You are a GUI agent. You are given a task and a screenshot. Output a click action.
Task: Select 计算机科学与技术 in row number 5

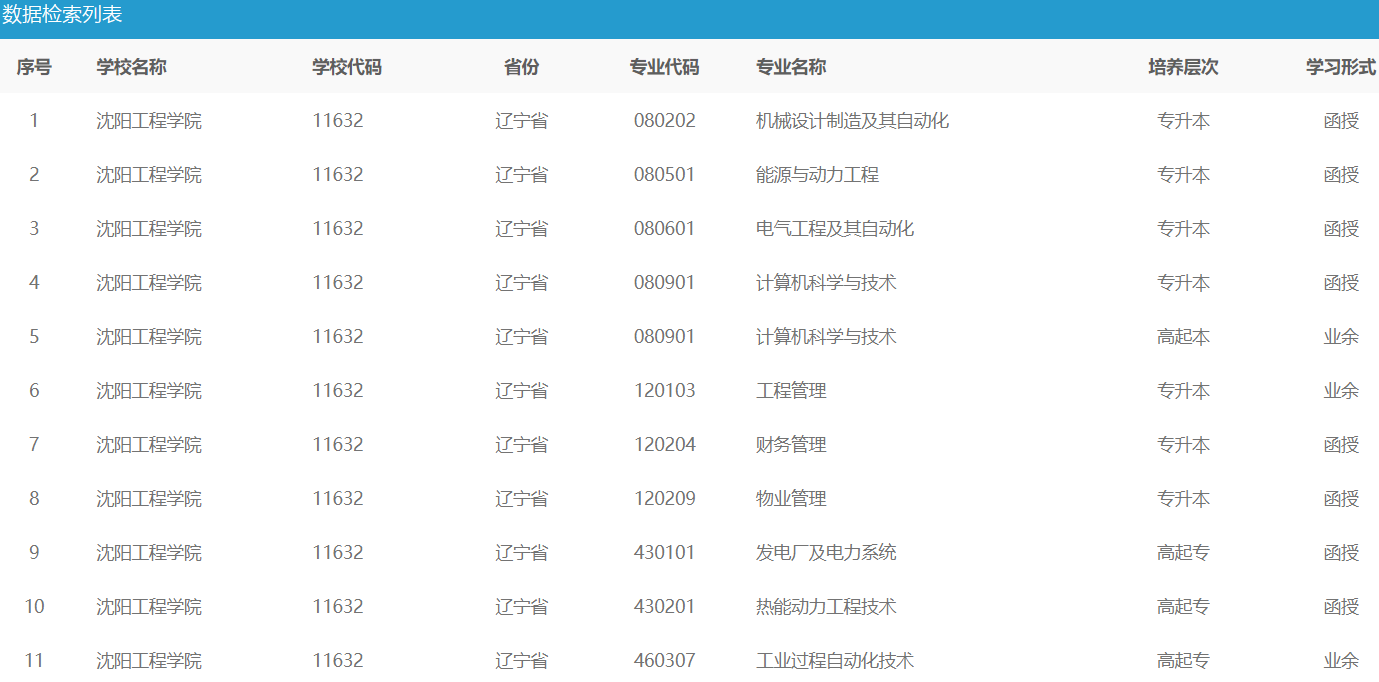coord(826,337)
